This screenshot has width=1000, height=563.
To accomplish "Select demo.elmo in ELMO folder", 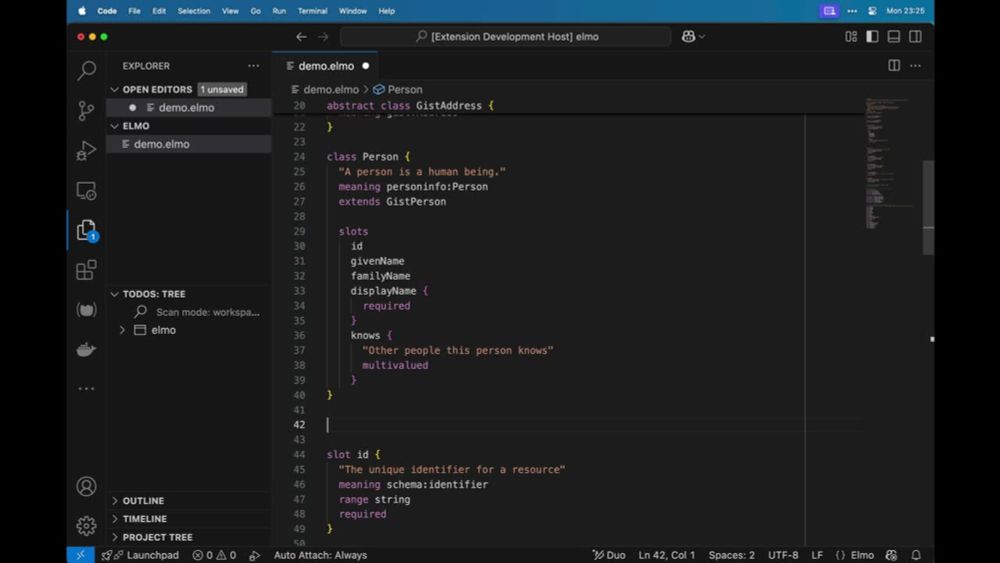I will tap(189, 144).
